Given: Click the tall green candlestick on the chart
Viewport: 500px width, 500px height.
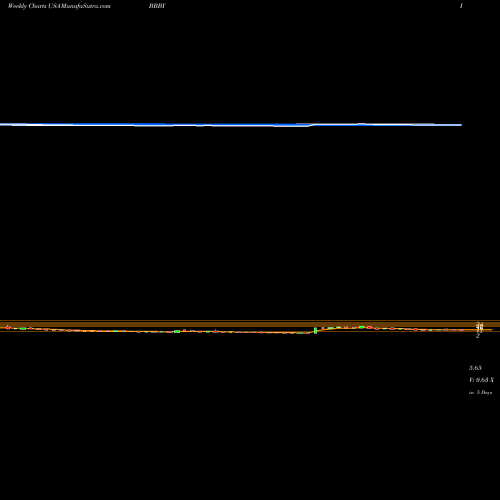Looking at the screenshot, I should click(315, 330).
